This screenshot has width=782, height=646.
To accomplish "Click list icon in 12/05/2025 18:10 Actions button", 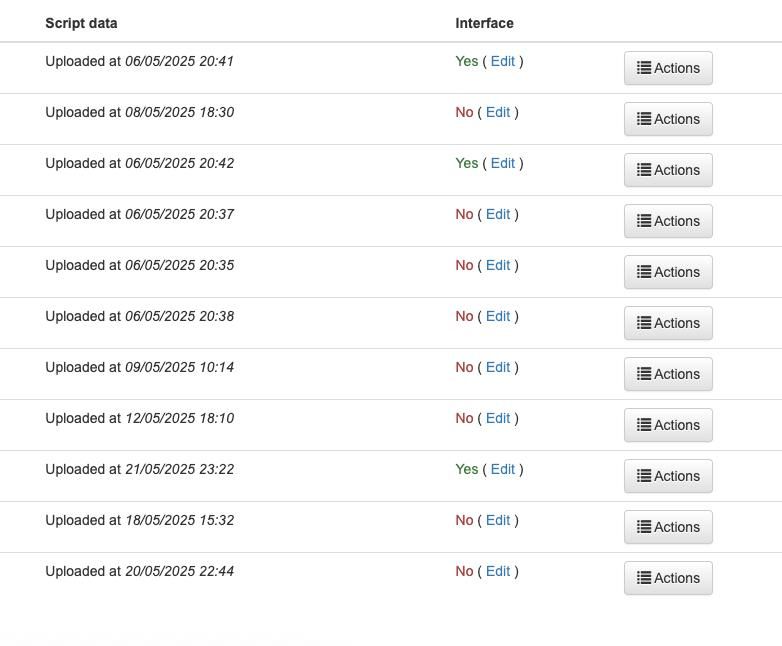I will [645, 425].
